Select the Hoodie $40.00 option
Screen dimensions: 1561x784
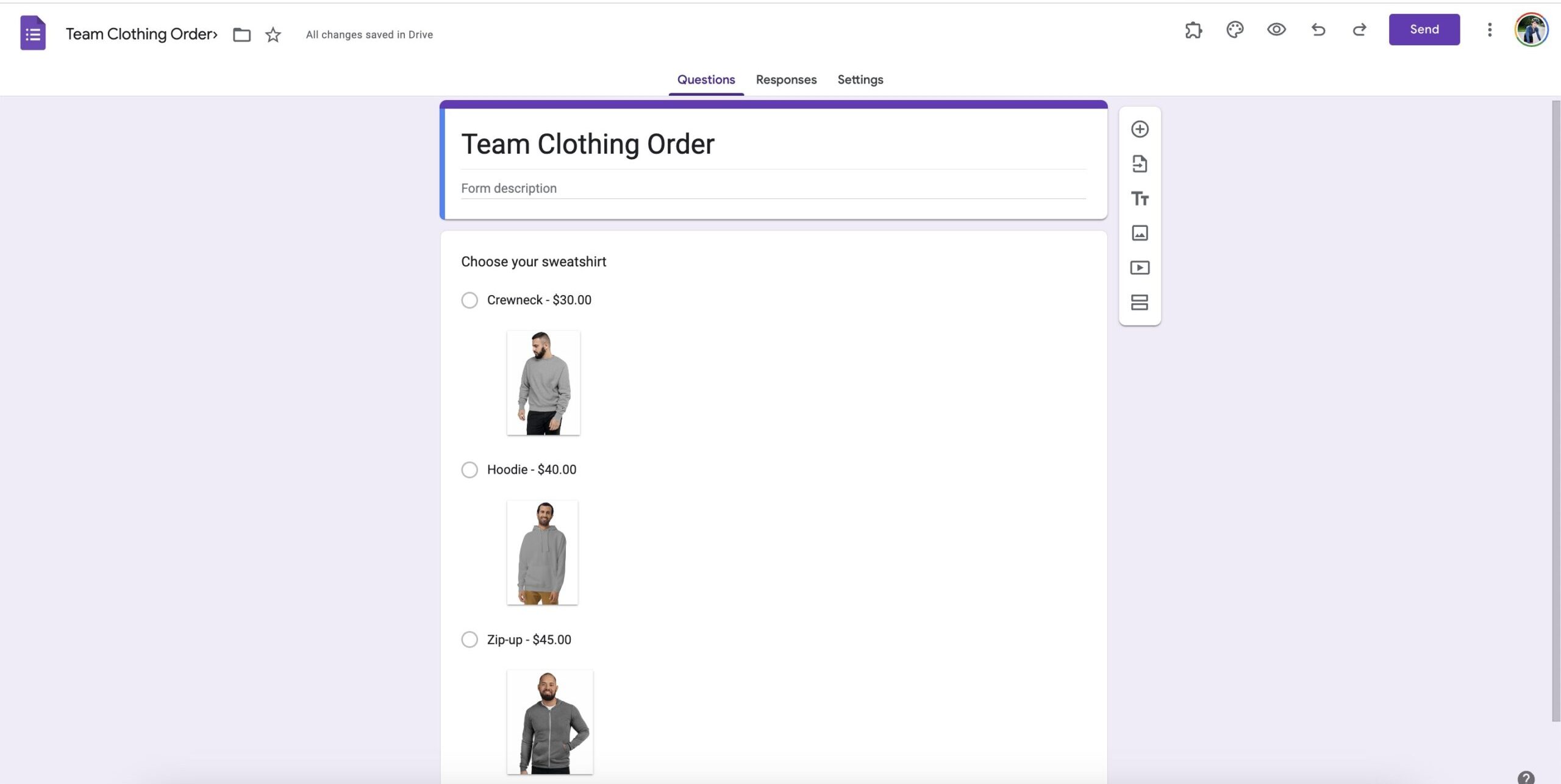coord(470,469)
